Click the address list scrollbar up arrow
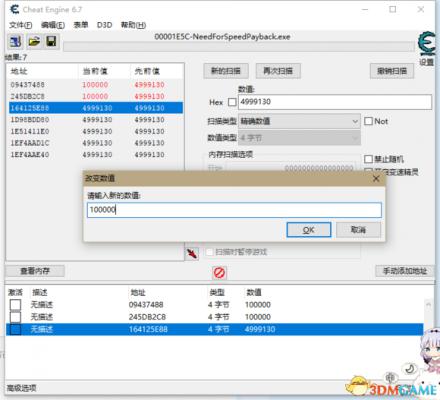 [428, 305]
